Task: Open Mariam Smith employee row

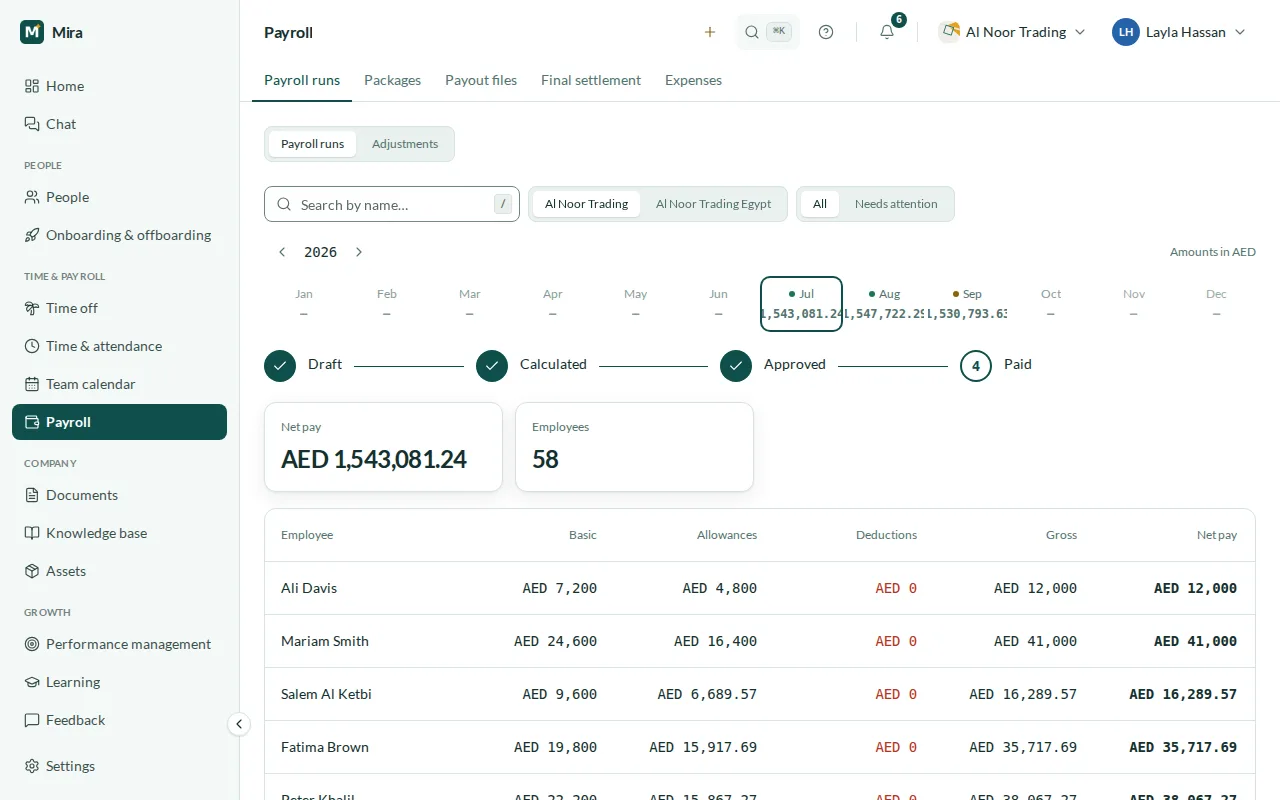Action: point(760,641)
